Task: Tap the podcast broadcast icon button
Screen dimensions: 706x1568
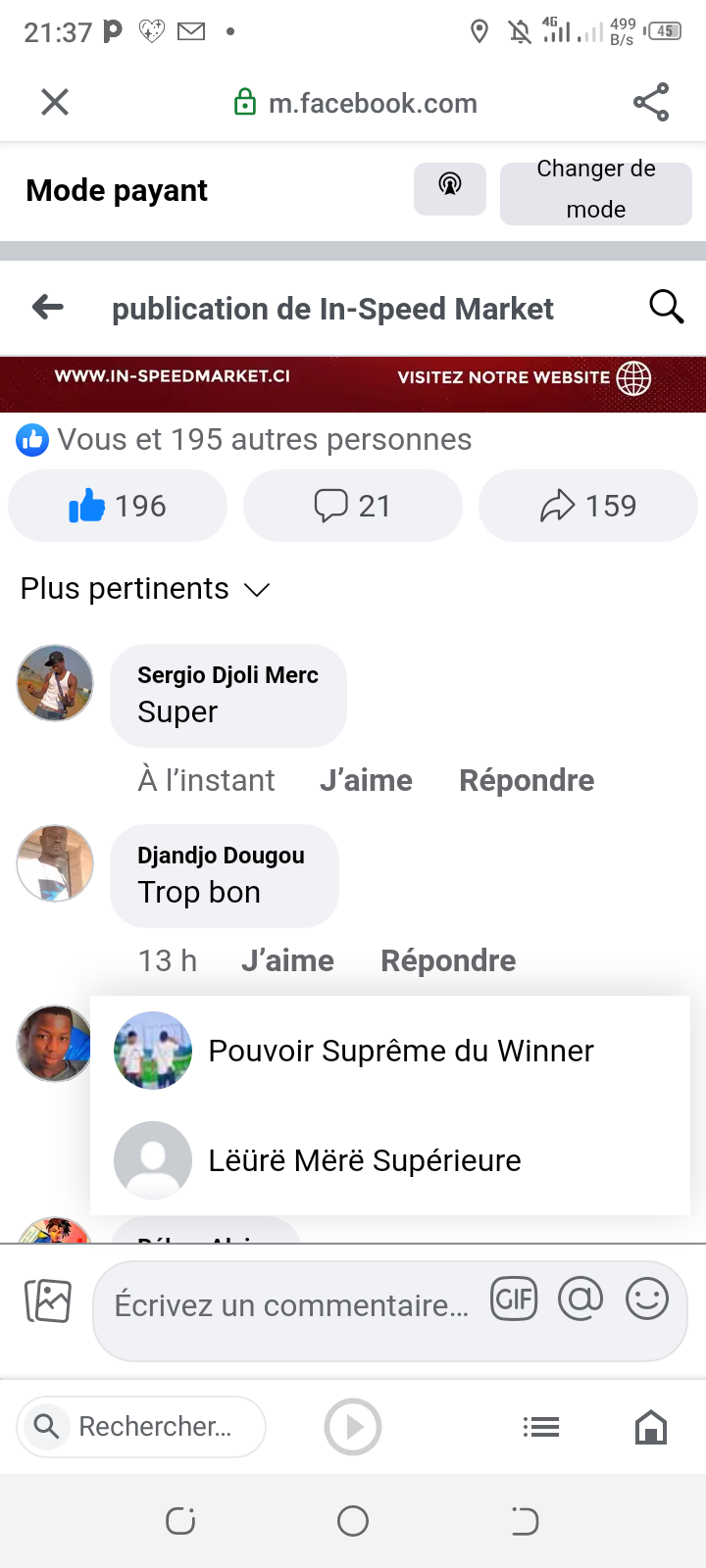Action: (x=450, y=188)
